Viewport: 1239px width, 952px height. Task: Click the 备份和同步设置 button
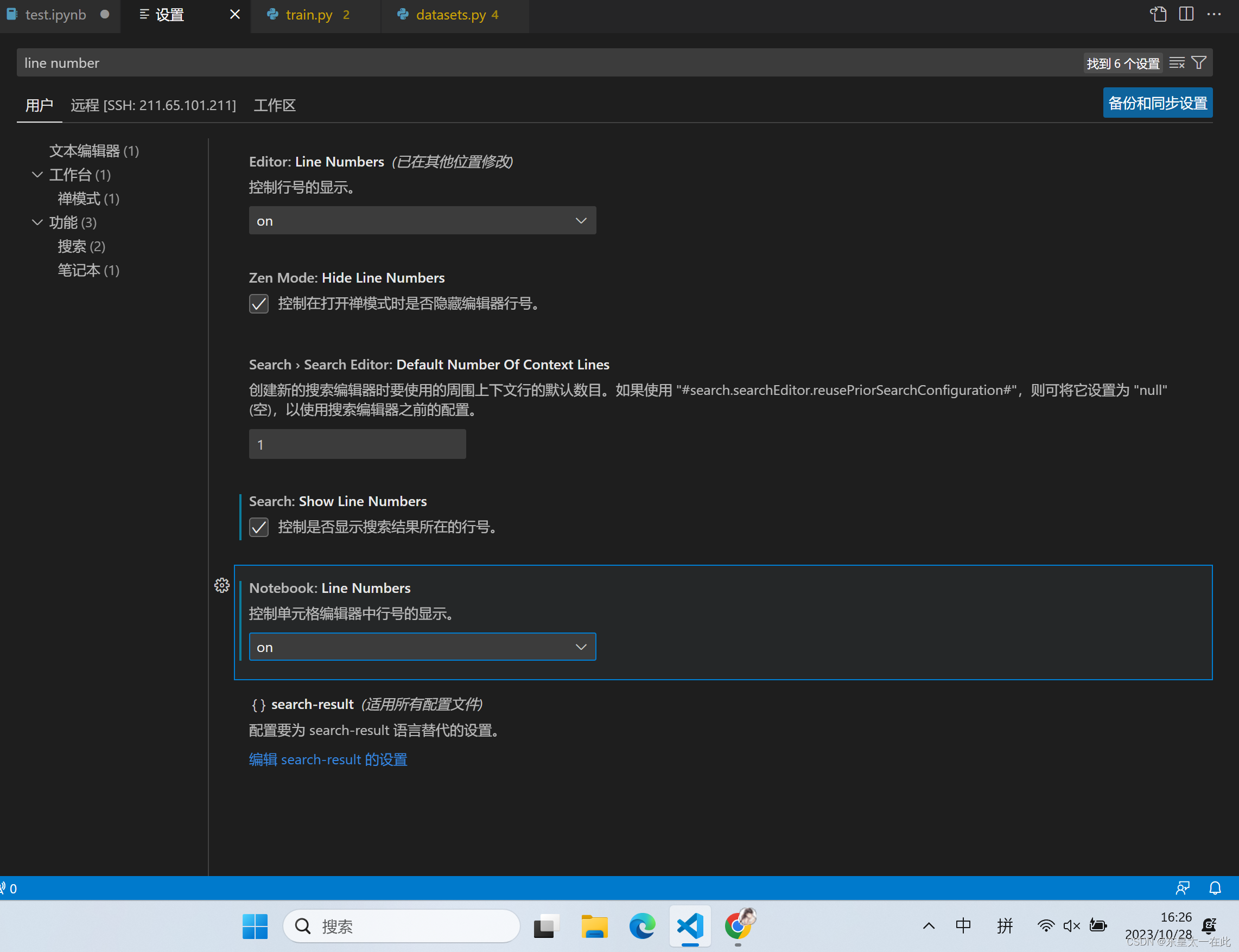coord(1157,103)
